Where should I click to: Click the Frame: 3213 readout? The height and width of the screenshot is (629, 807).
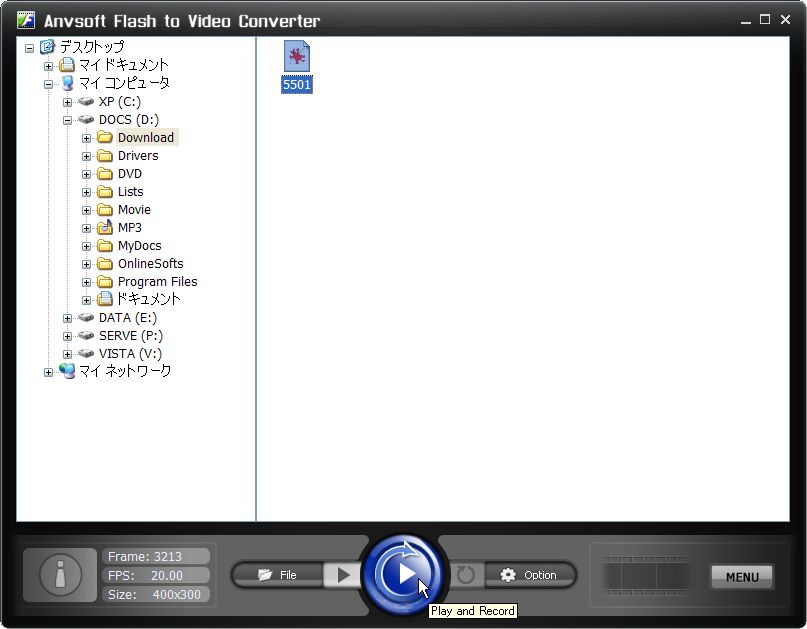tap(156, 556)
